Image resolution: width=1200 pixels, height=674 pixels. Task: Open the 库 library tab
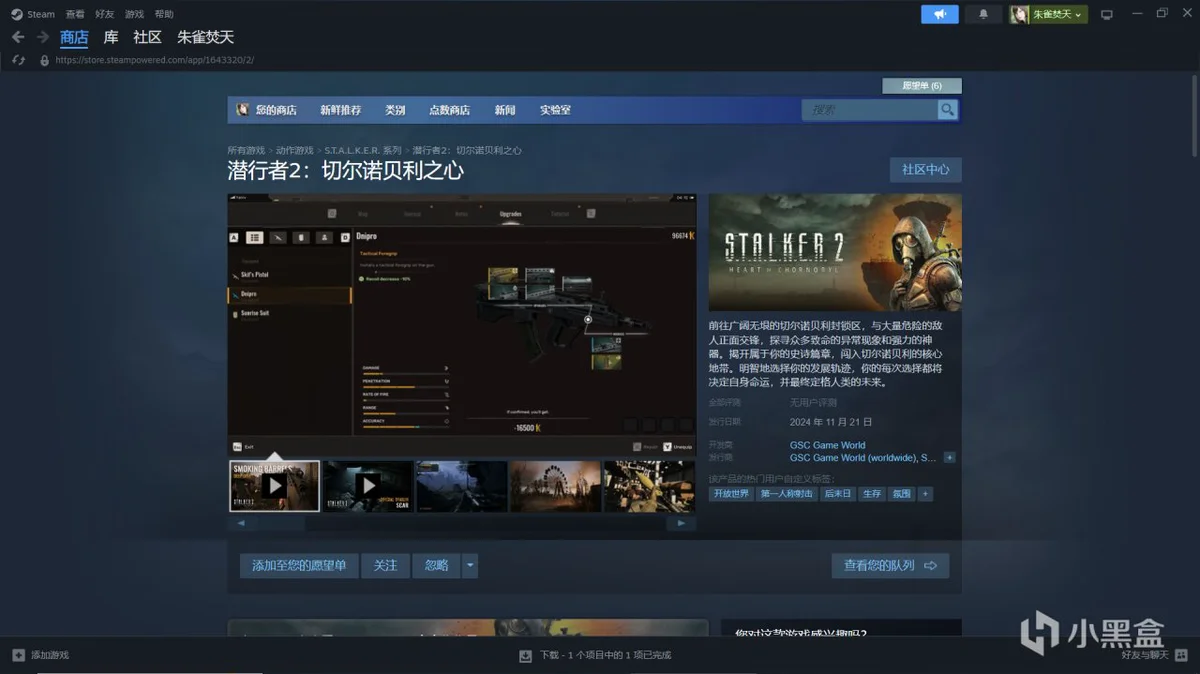click(111, 37)
